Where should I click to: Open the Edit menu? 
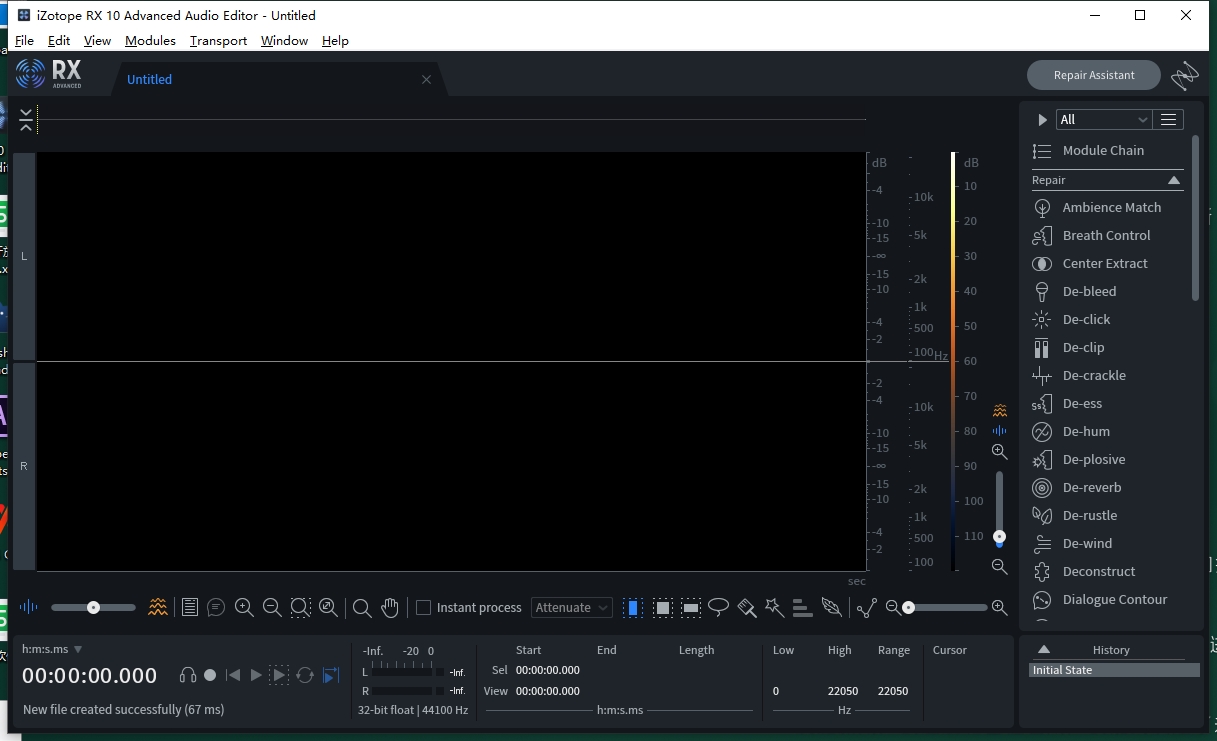click(59, 41)
